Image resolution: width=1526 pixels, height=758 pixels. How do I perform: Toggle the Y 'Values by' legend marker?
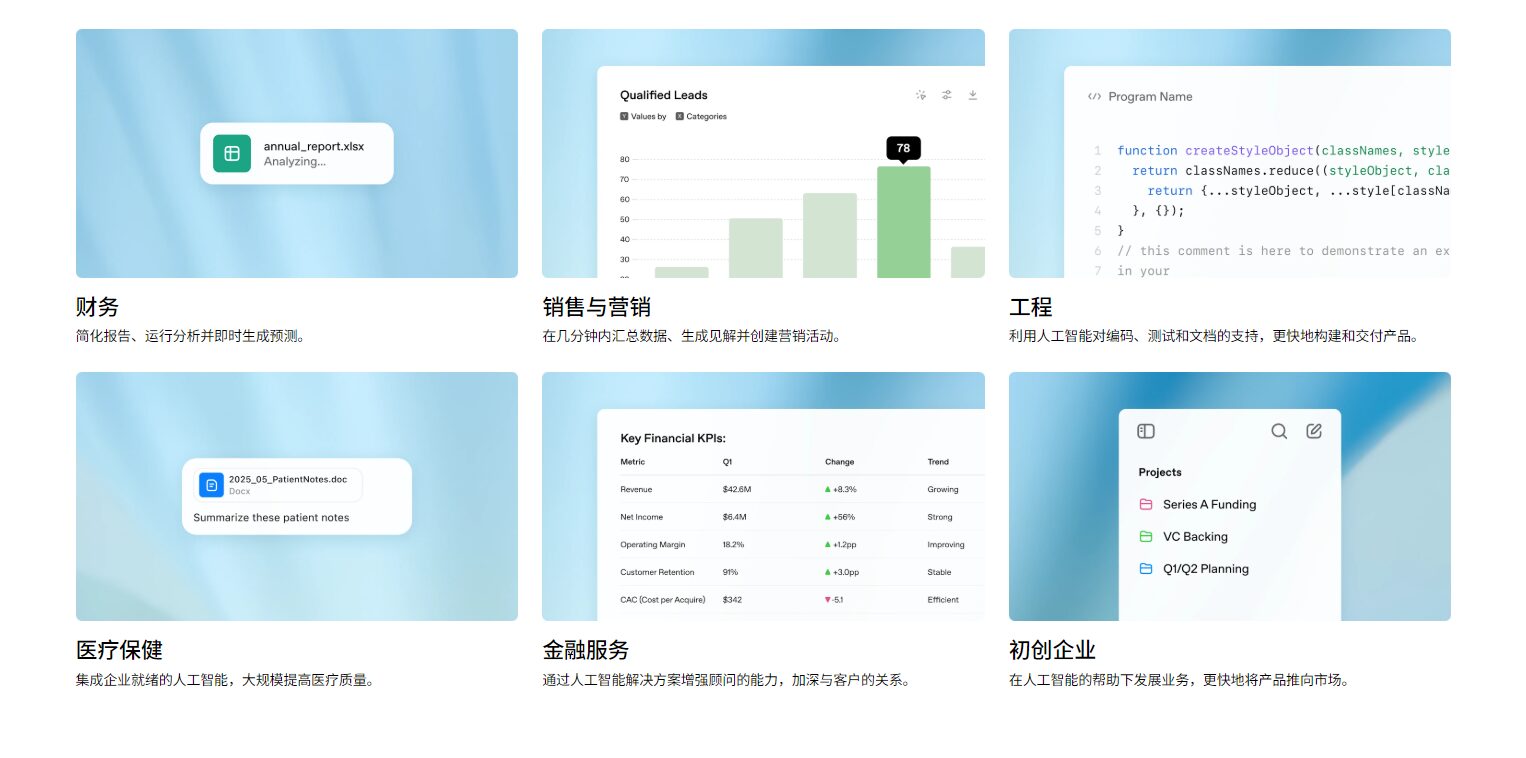[624, 117]
